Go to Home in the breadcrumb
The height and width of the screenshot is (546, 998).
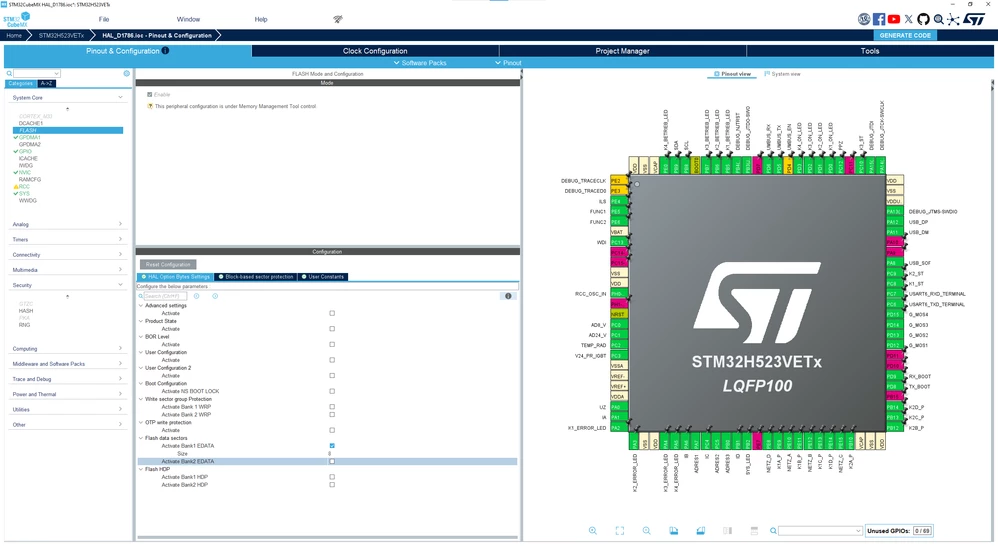coord(14,36)
